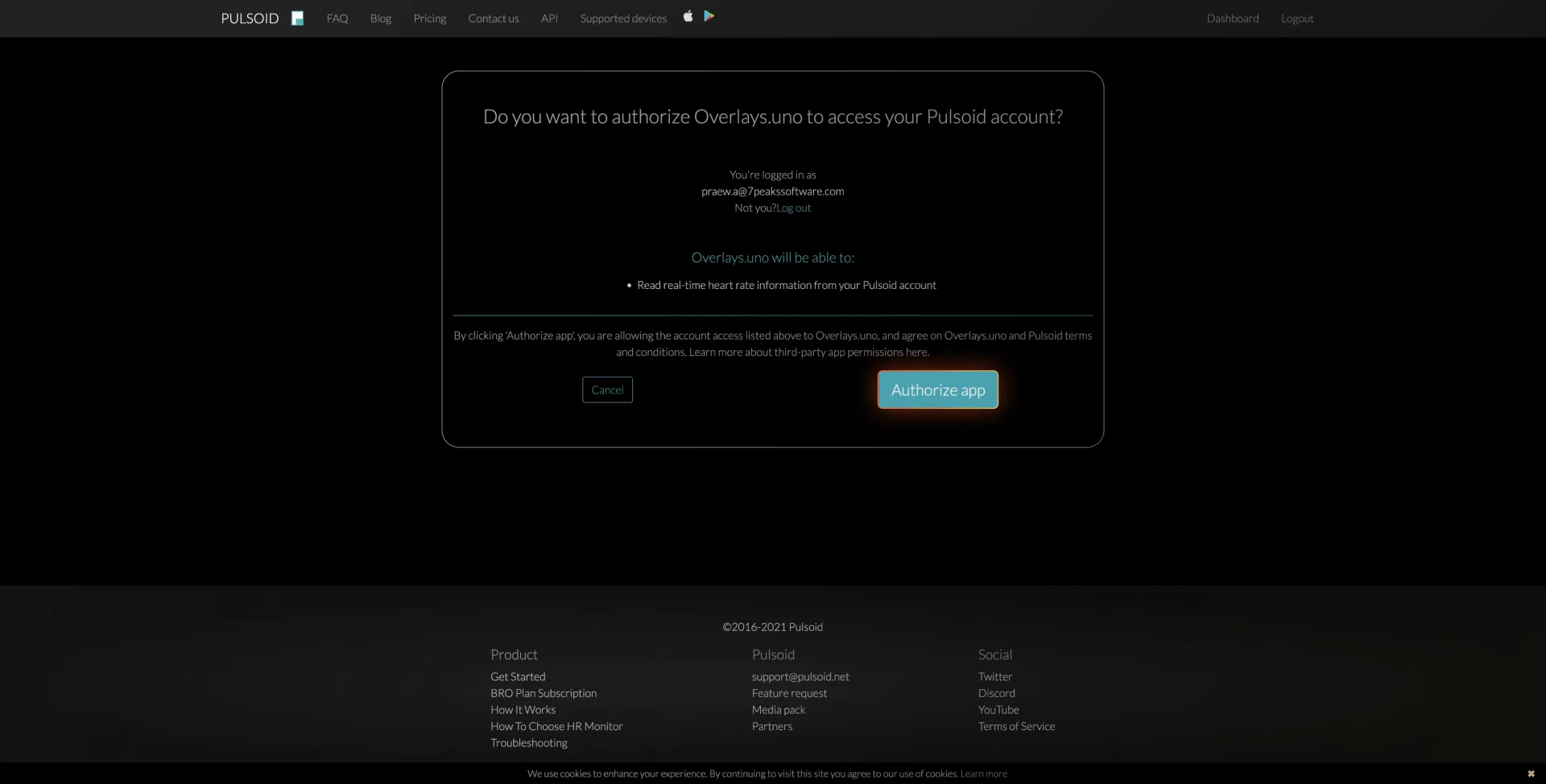Go to the Dashboard
The width and height of the screenshot is (1546, 784).
[x=1233, y=19]
